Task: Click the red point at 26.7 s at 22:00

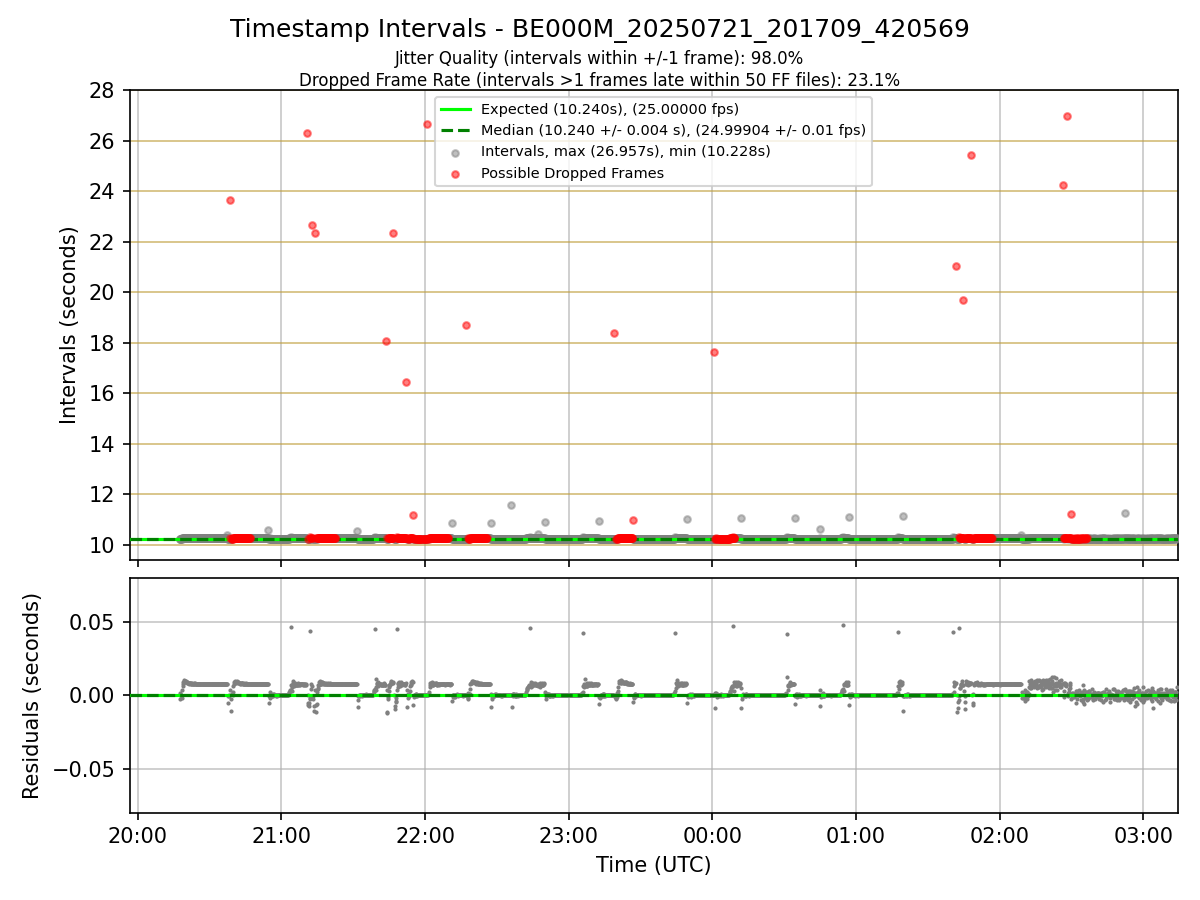Action: pos(427,124)
